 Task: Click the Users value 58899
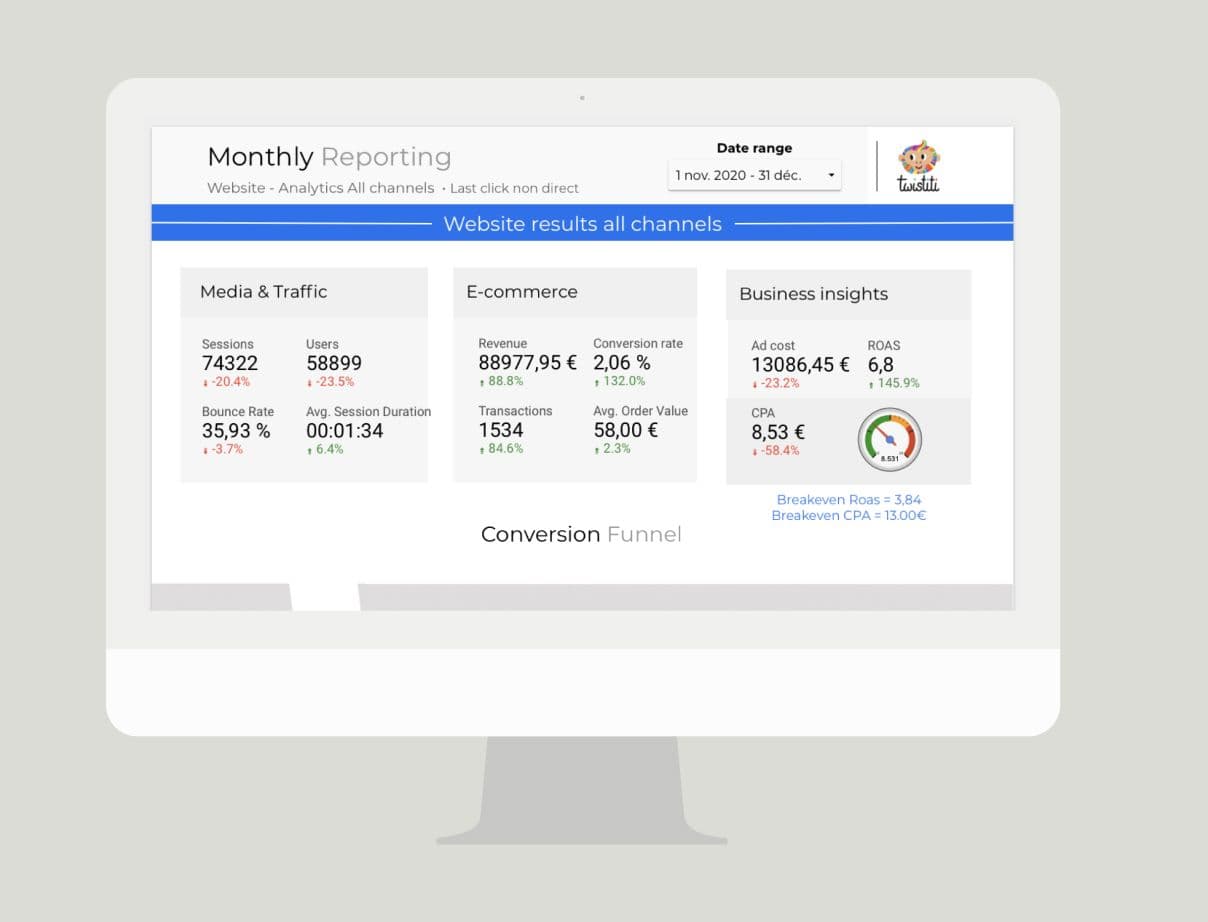click(334, 364)
